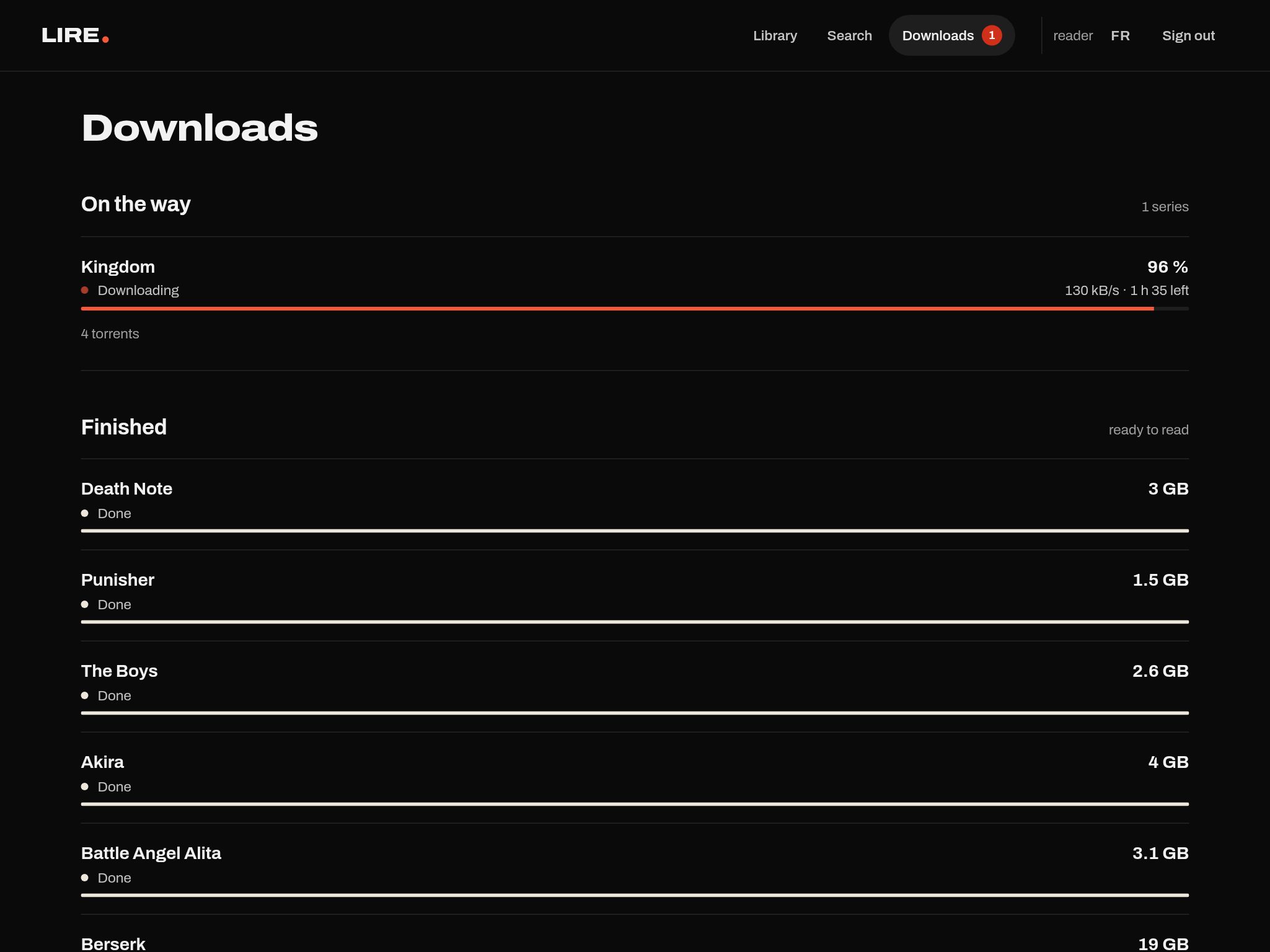Click the Akira 4 GB size
Image resolution: width=1270 pixels, height=952 pixels.
[1168, 762]
